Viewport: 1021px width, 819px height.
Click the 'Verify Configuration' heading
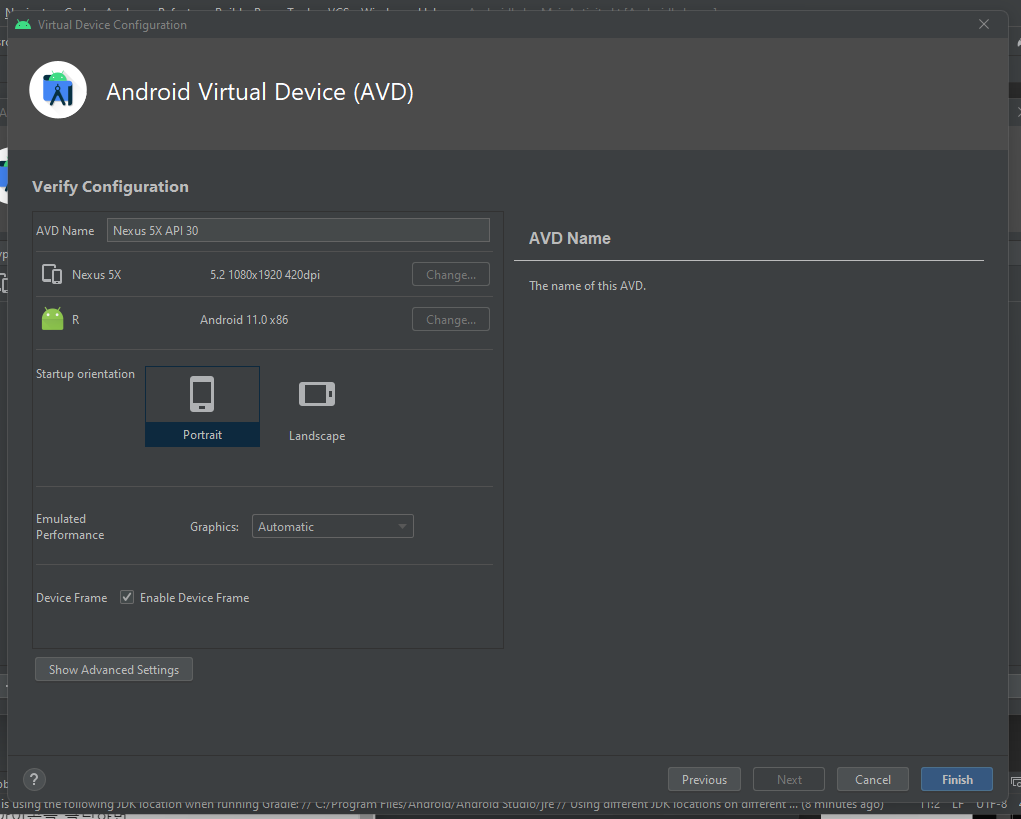pos(111,187)
